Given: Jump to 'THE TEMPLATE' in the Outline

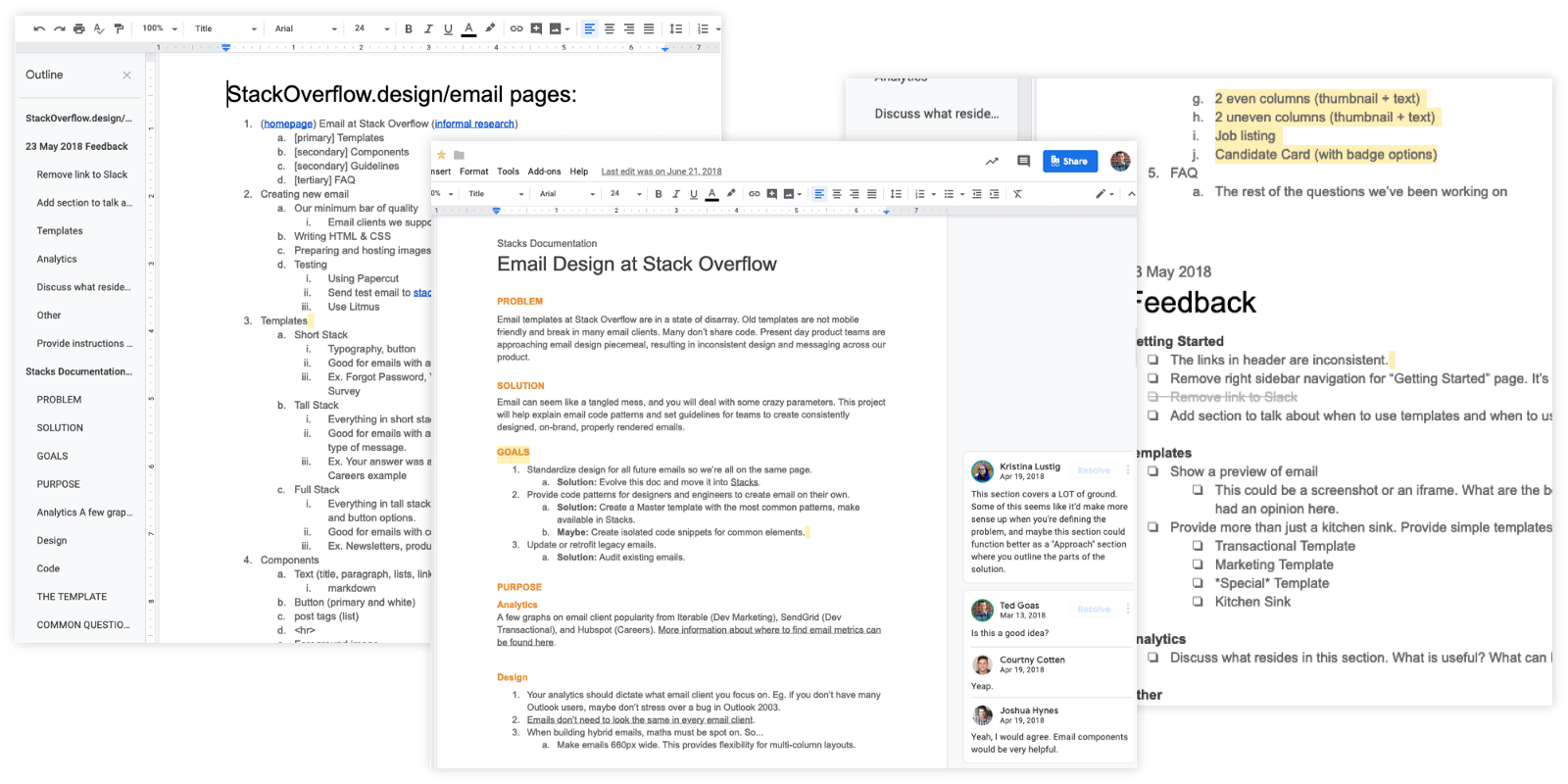Looking at the screenshot, I should (72, 597).
